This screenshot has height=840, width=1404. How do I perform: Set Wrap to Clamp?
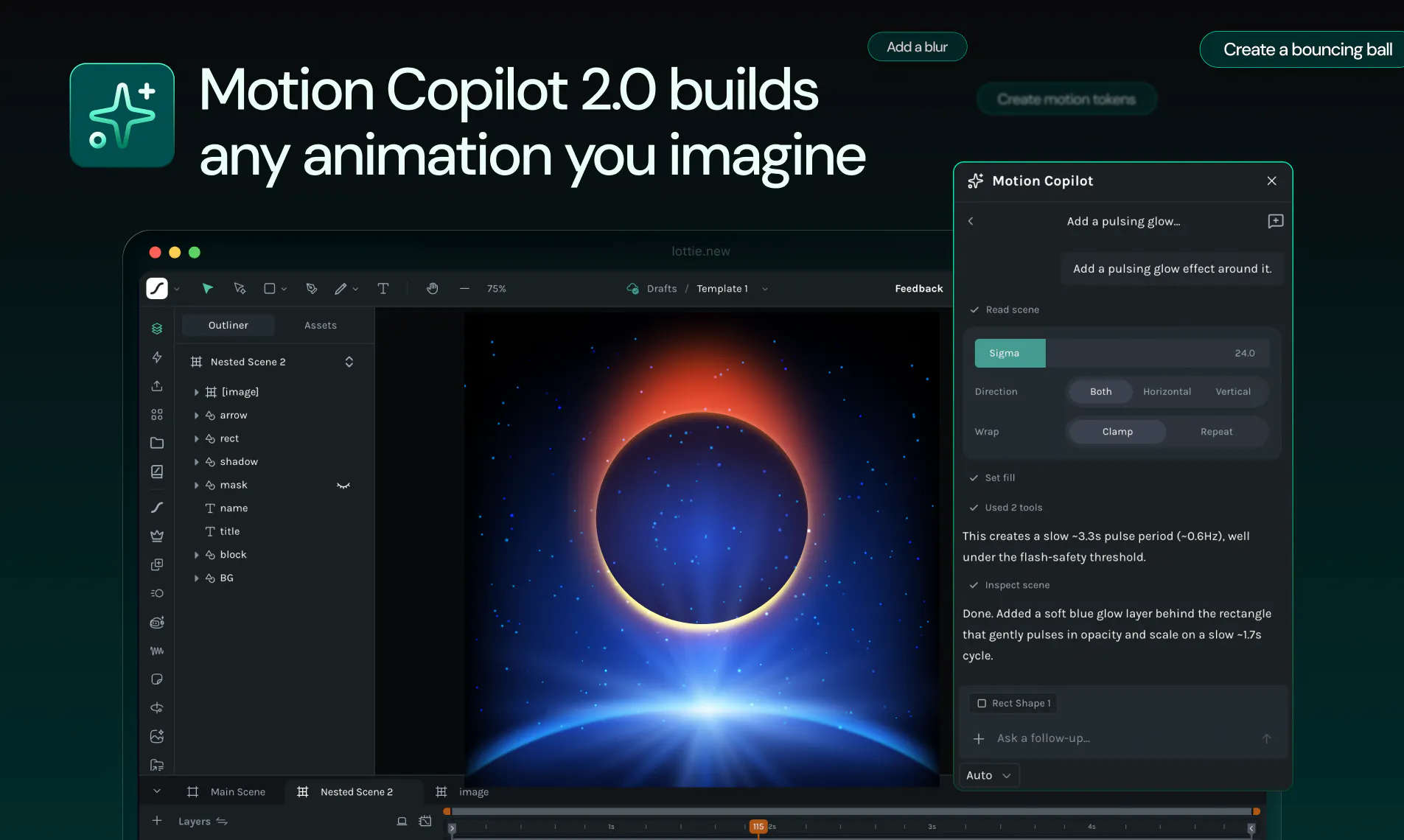(1117, 432)
